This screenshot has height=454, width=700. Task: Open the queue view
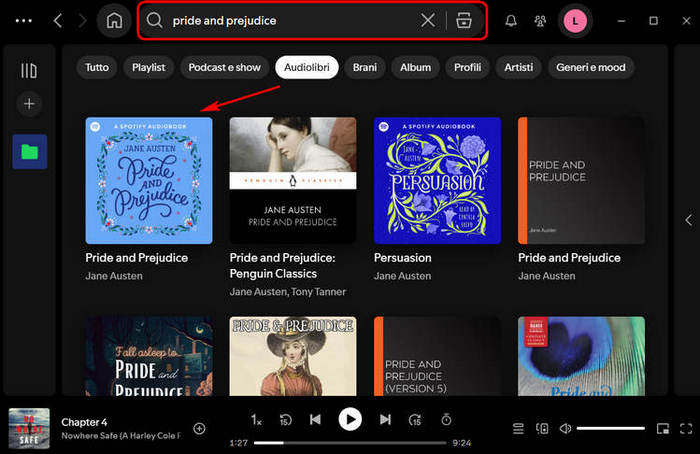[518, 429]
